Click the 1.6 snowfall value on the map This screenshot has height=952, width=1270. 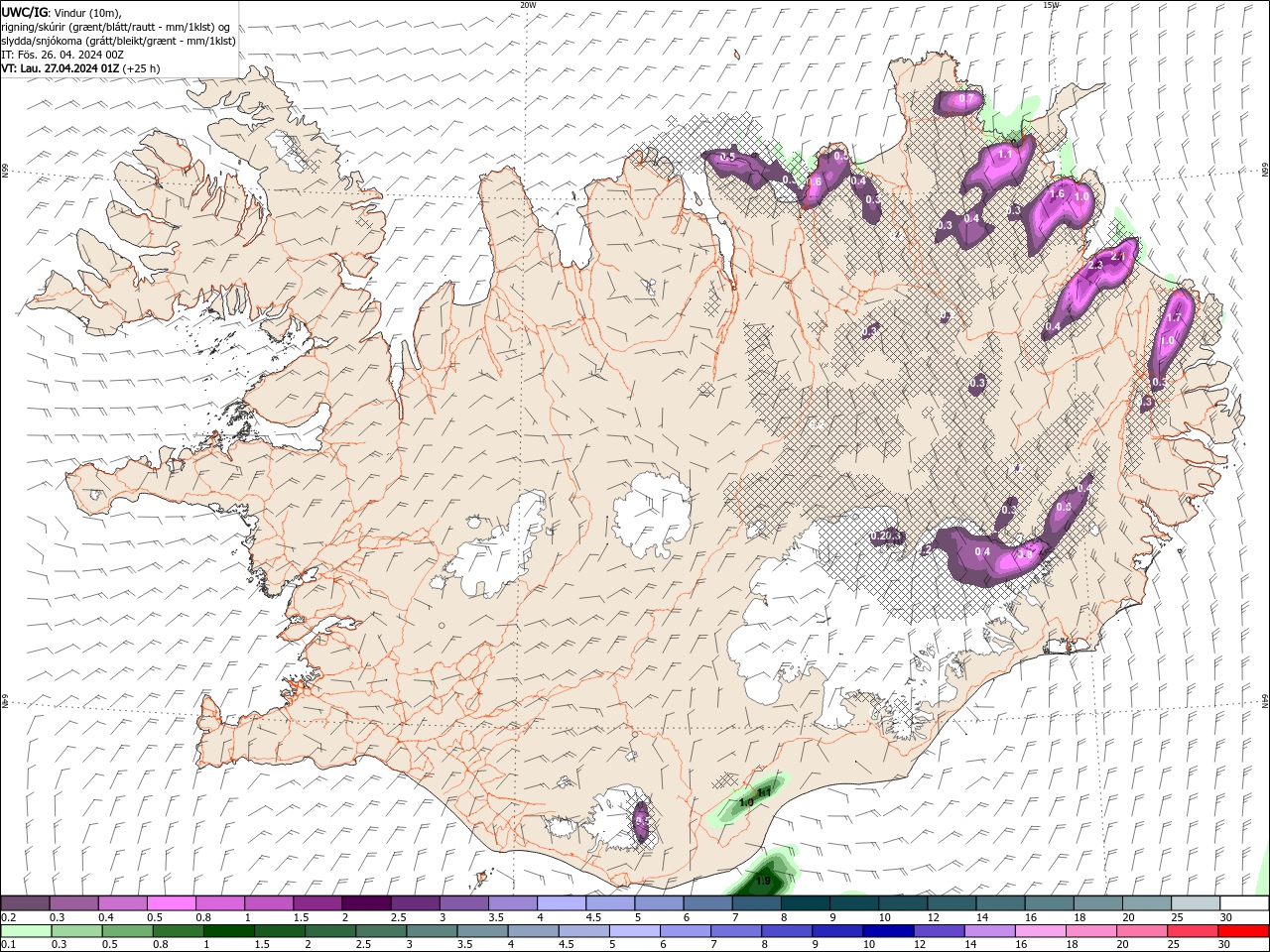tap(1057, 194)
